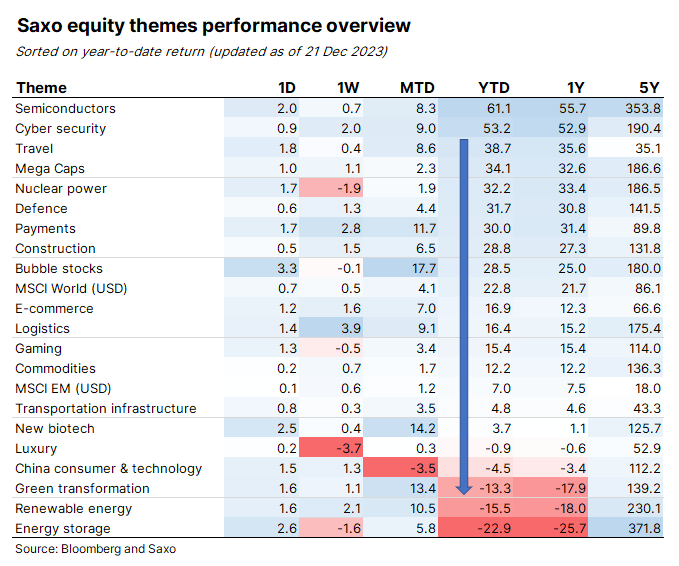
Task: Click the red Luxury 1W cell showing -3.7
Action: [337, 448]
